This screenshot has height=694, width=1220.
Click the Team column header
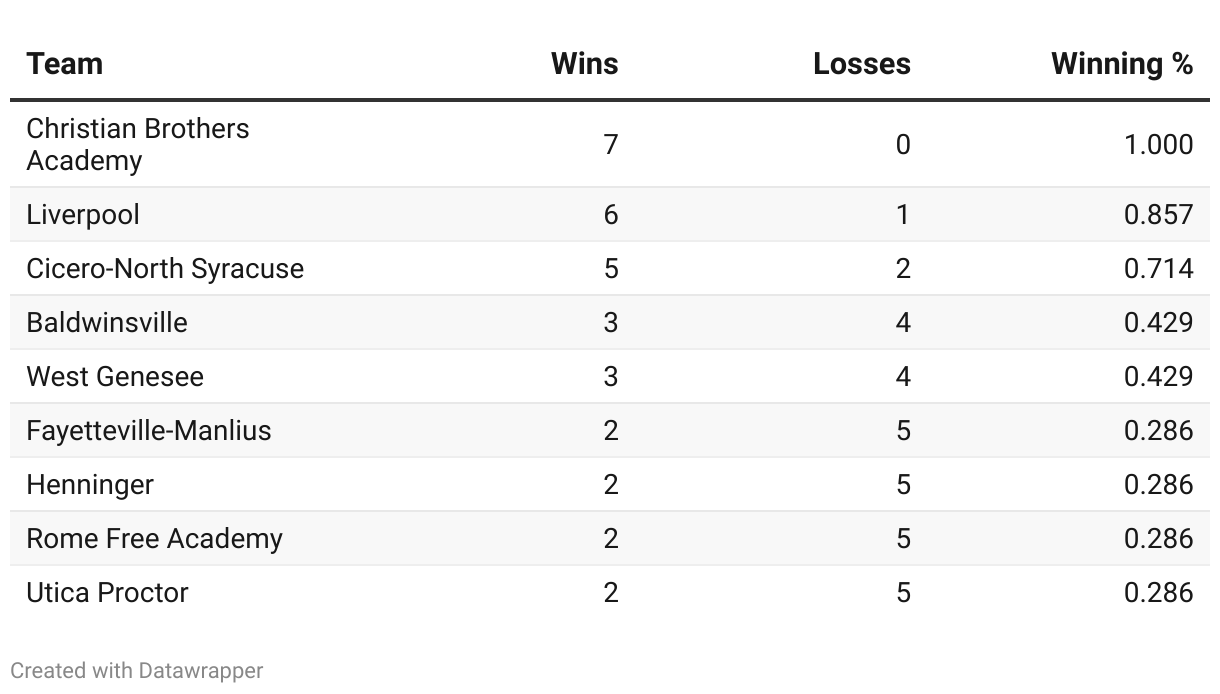point(65,64)
